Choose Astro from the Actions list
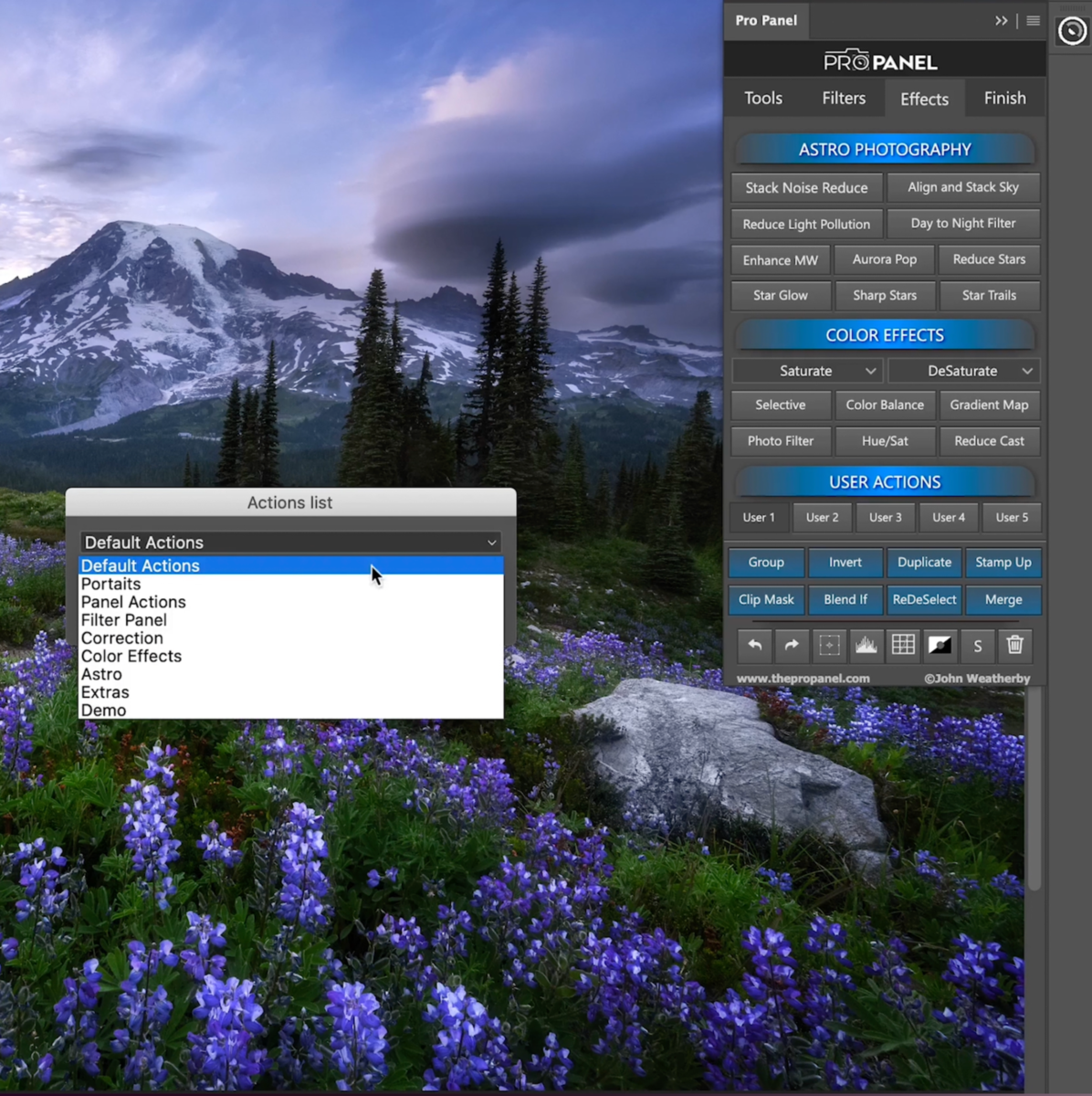The width and height of the screenshot is (1092, 1096). tap(101, 674)
